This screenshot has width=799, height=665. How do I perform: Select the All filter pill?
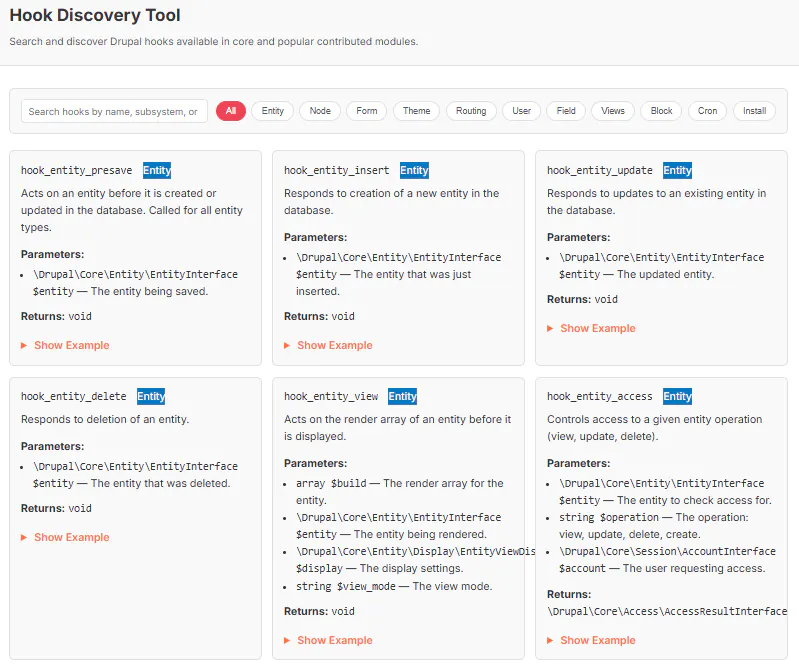[231, 111]
